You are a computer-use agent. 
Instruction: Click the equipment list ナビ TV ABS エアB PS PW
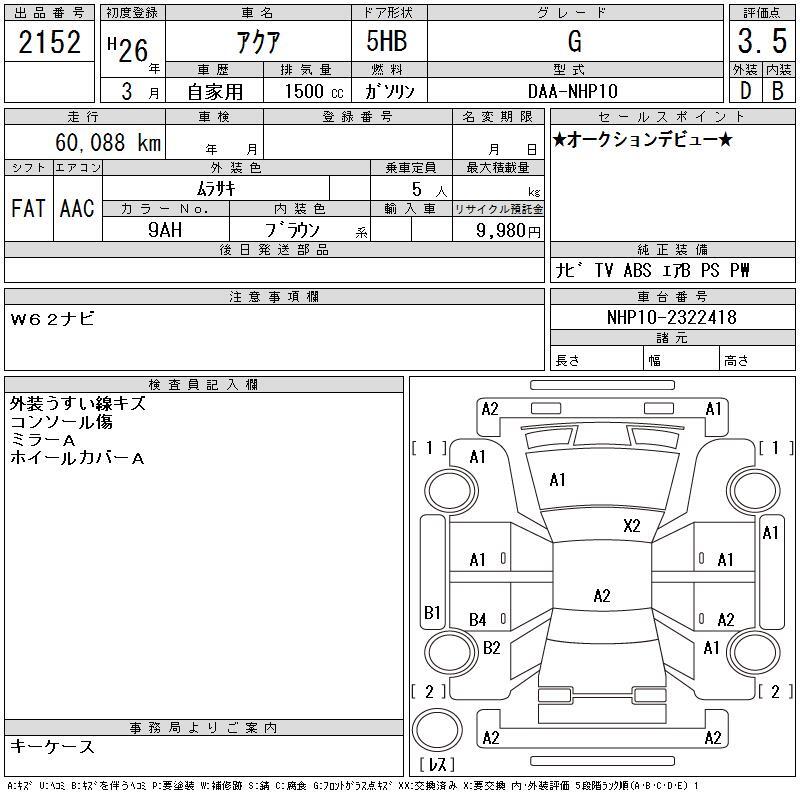653,270
